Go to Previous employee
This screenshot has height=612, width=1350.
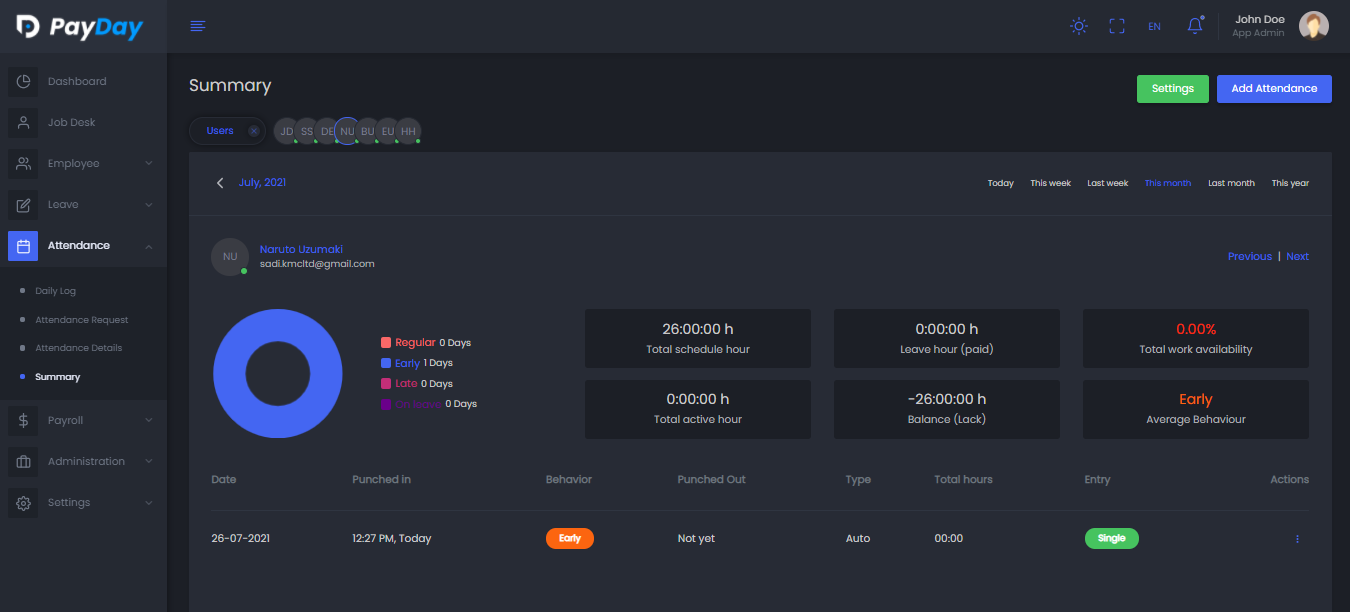pos(1250,256)
